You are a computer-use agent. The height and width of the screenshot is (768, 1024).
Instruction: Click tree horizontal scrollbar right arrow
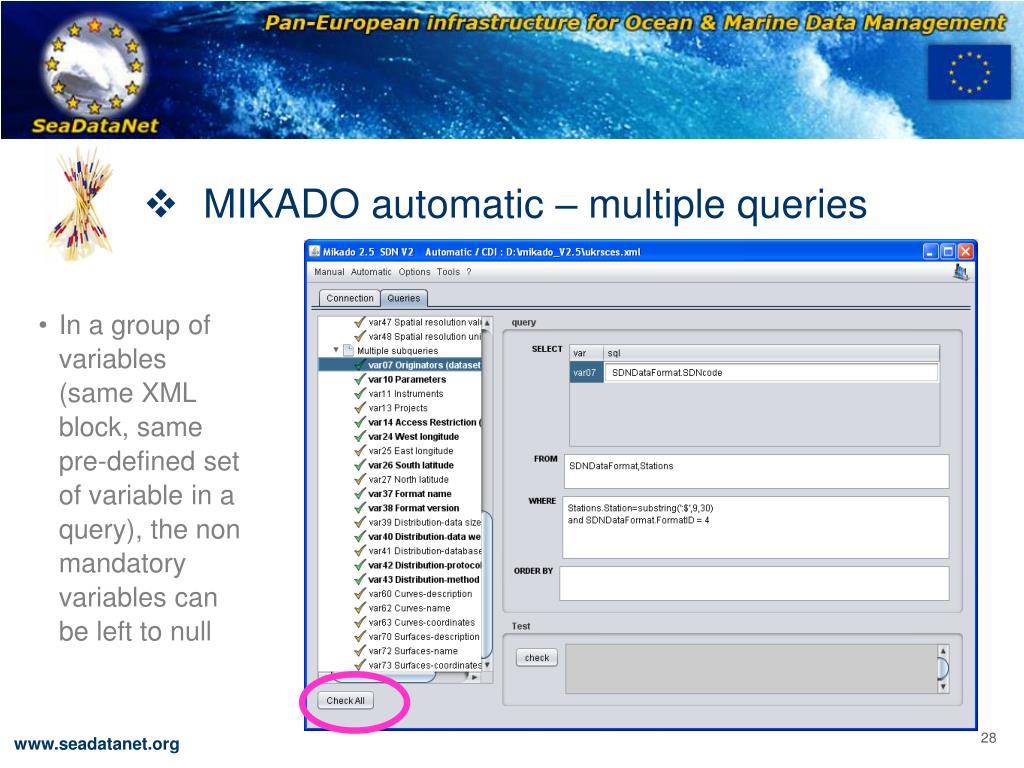(x=475, y=678)
